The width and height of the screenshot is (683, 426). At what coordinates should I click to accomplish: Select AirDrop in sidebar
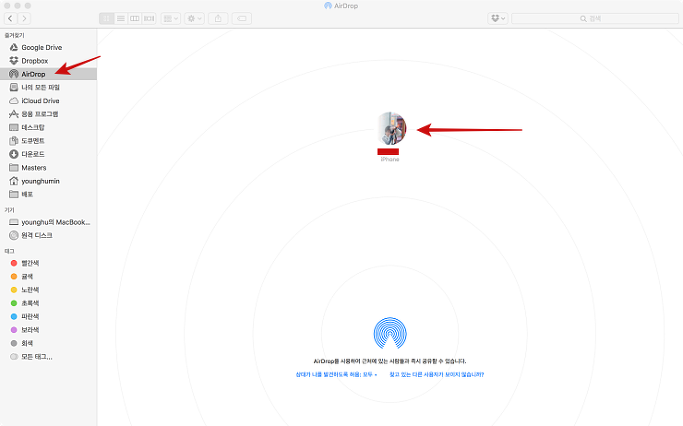tap(48, 74)
